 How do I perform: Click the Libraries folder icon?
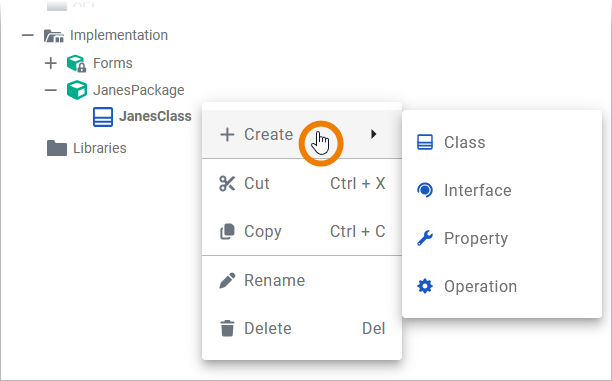57,148
